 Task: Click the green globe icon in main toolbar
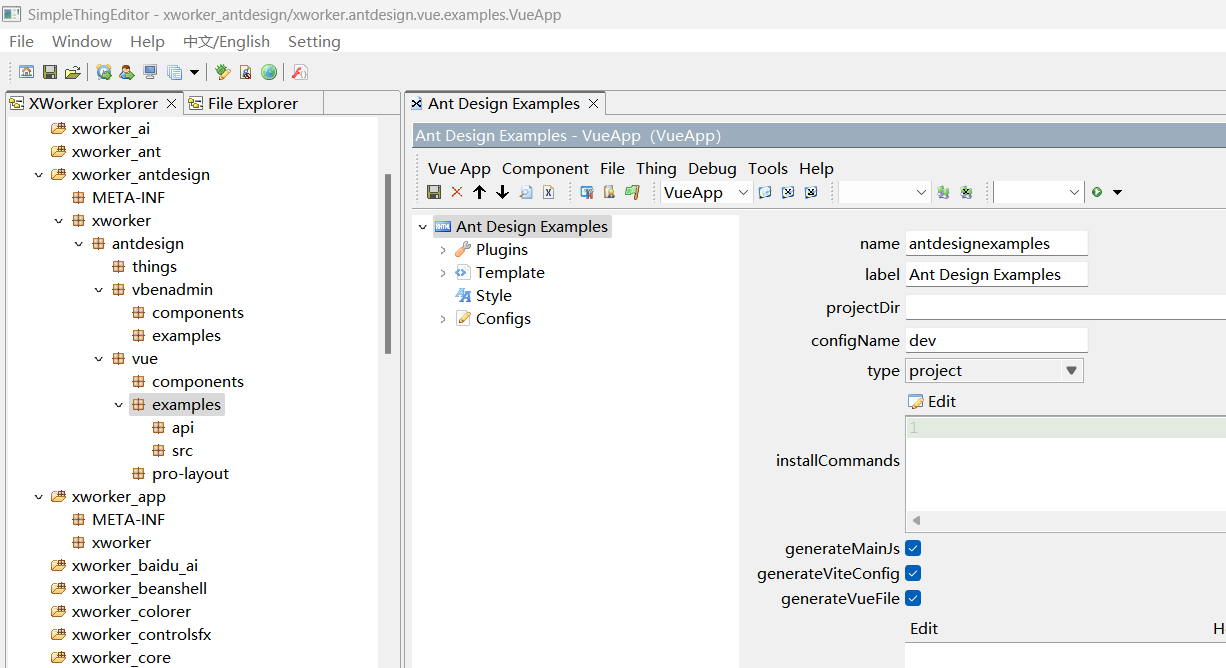pyautogui.click(x=269, y=72)
